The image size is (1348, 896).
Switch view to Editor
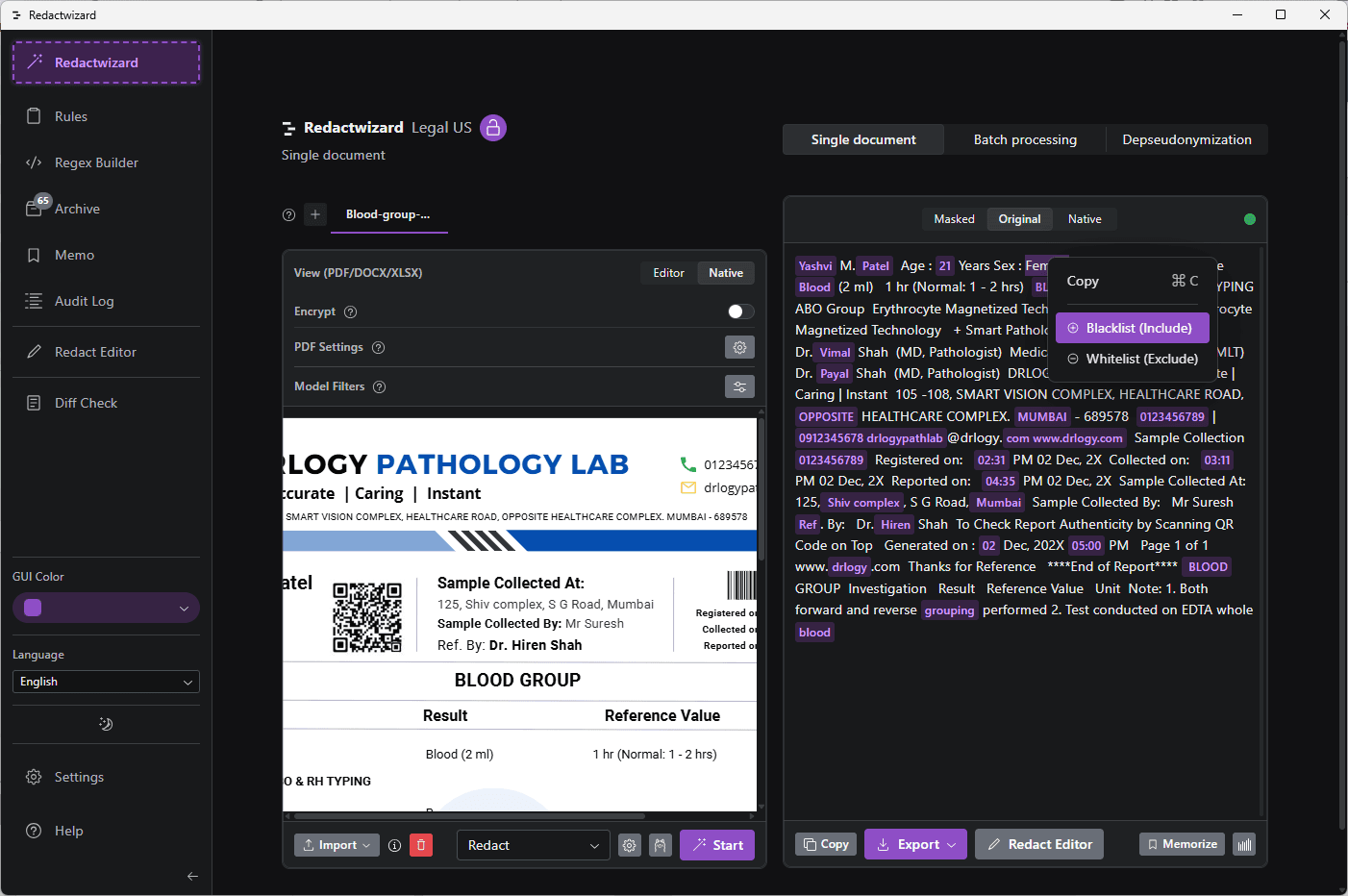[x=668, y=273]
